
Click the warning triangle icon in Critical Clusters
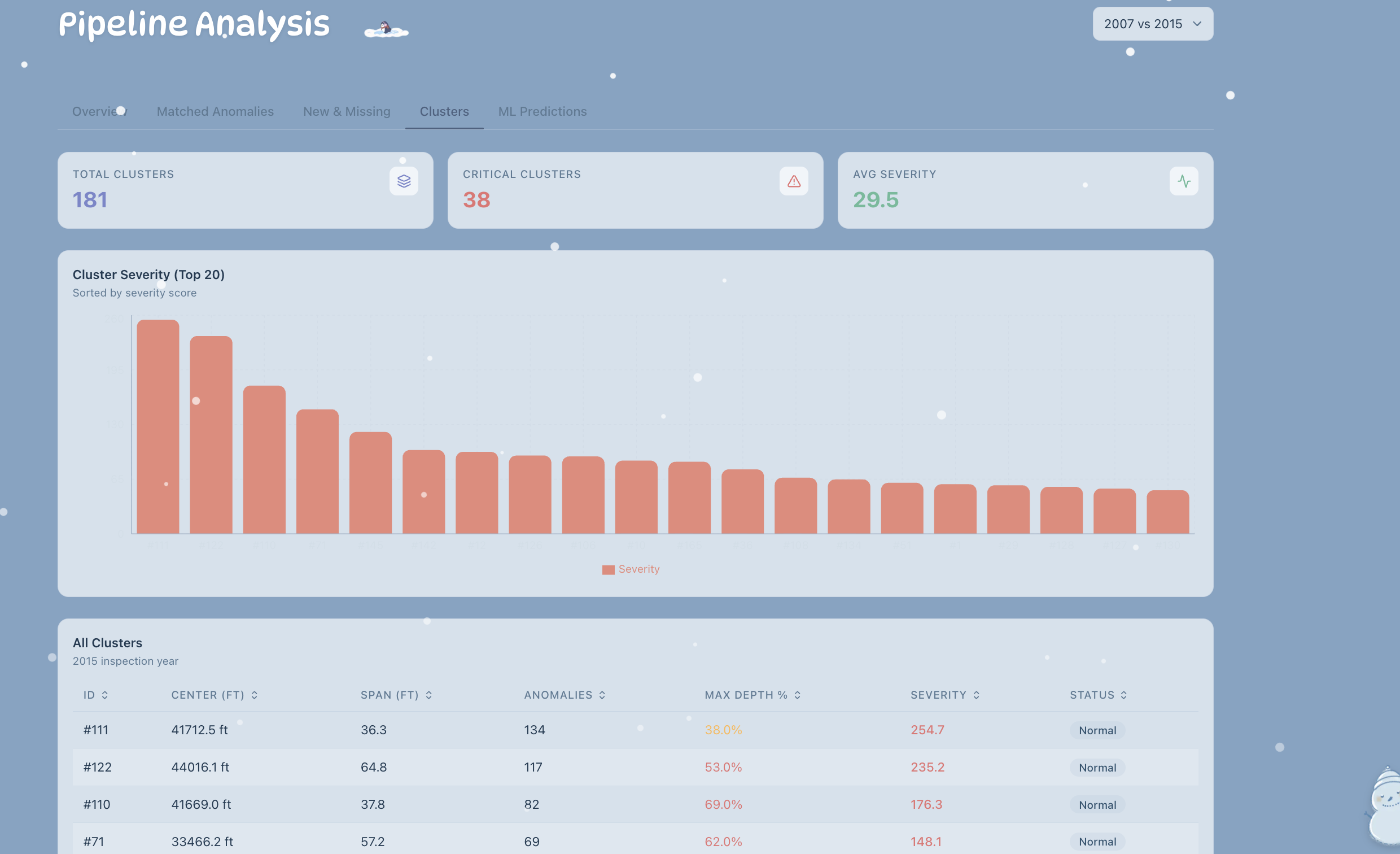pyautogui.click(x=793, y=181)
